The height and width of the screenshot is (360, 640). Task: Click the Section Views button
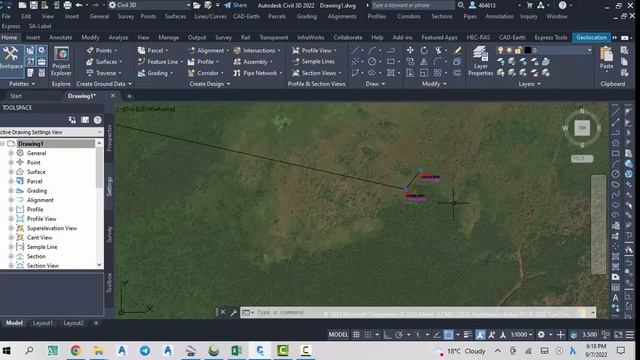[x=317, y=73]
